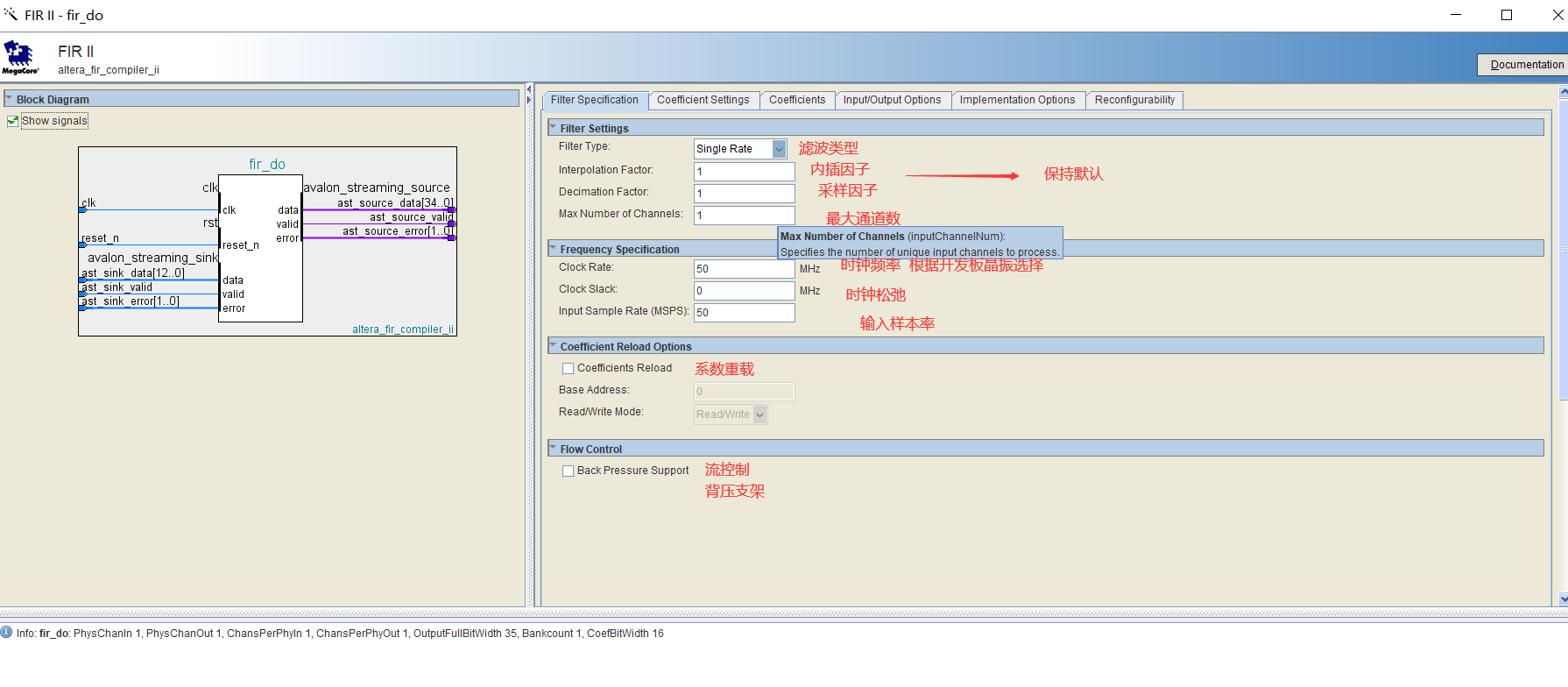Enable the Coefficients Reload checkbox

568,369
